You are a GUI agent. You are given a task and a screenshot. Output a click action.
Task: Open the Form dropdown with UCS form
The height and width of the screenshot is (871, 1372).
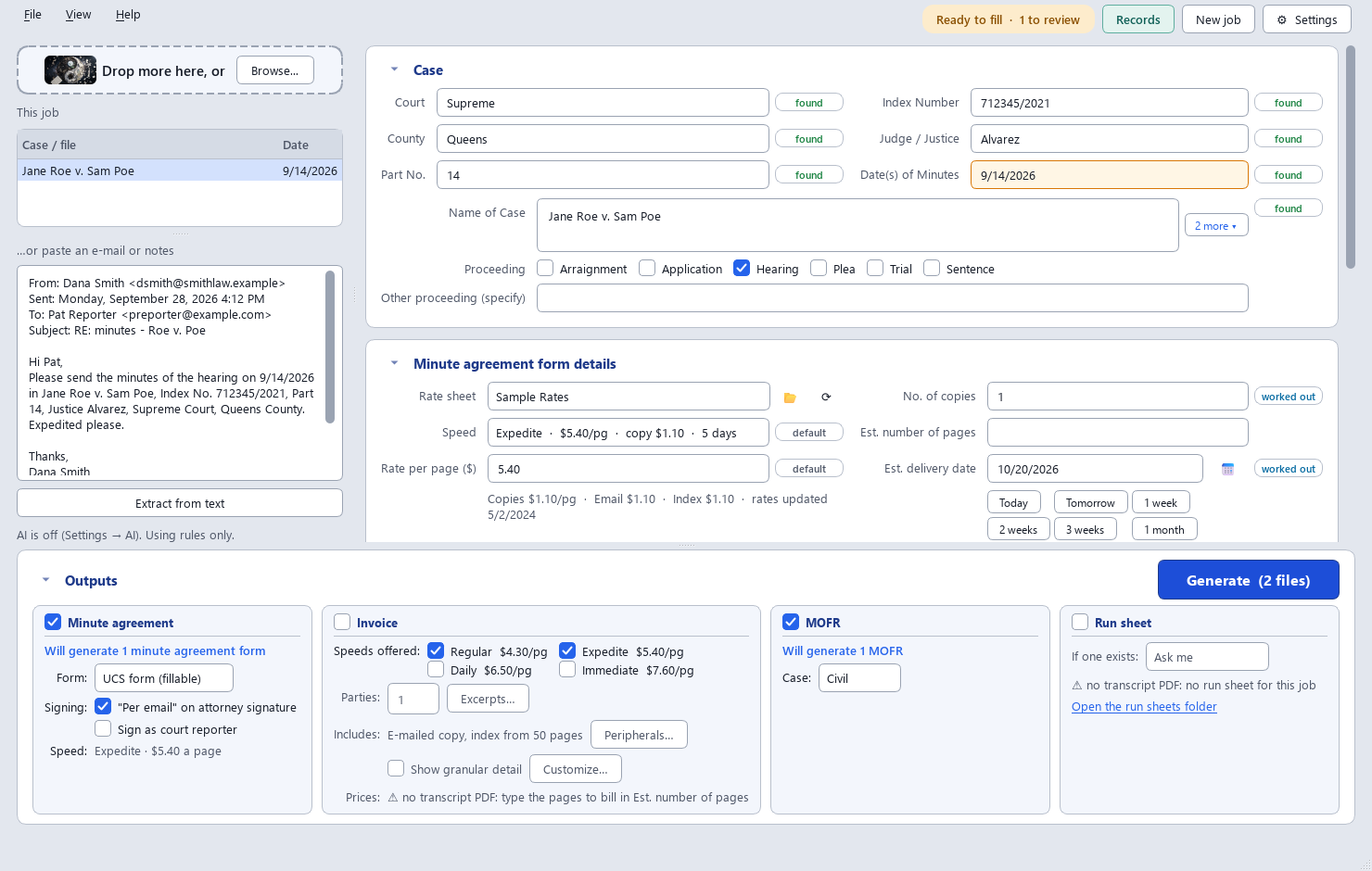click(x=164, y=678)
